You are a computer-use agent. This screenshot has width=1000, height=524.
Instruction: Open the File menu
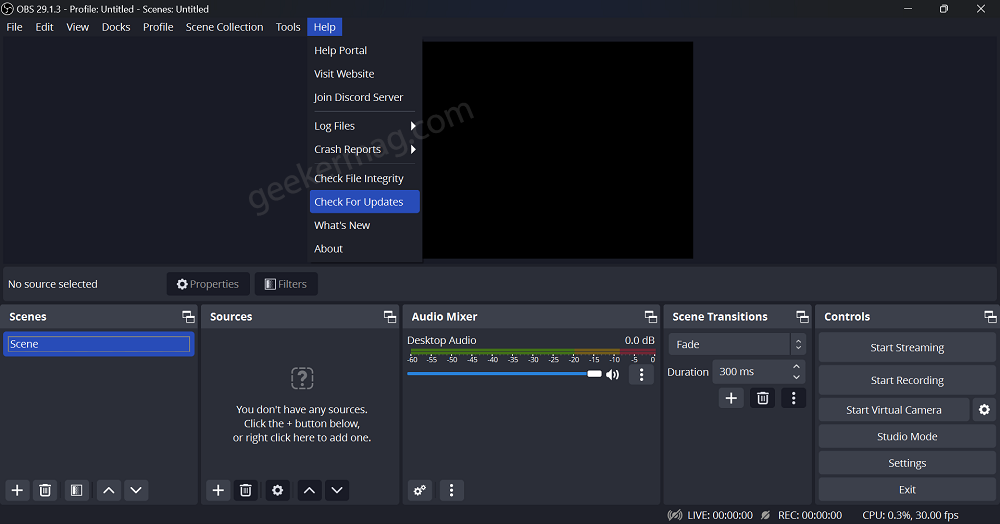pyautogui.click(x=15, y=27)
